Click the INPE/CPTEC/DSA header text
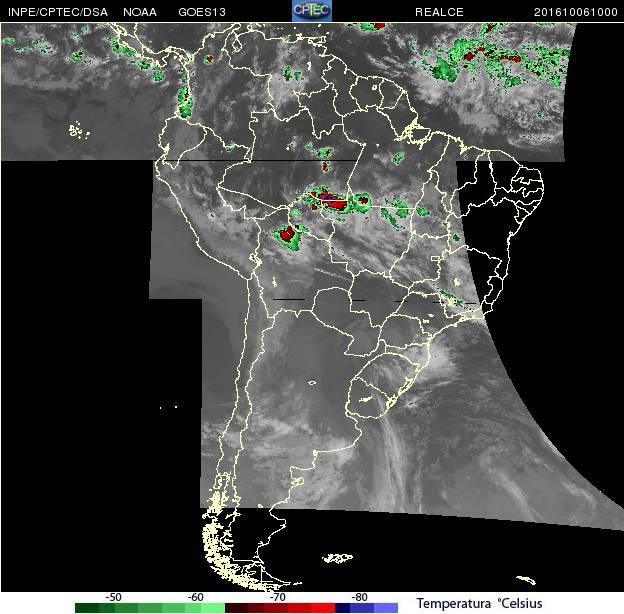 pos(58,12)
